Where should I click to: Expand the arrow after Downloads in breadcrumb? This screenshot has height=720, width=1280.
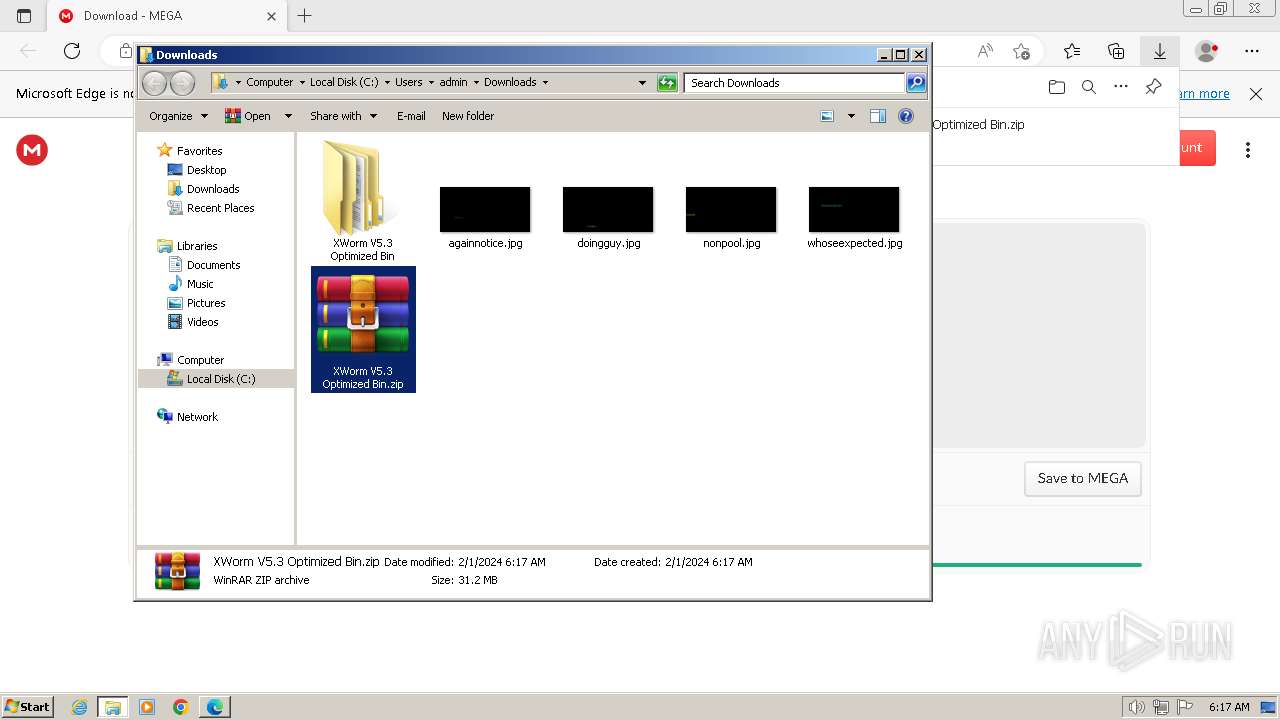click(545, 83)
